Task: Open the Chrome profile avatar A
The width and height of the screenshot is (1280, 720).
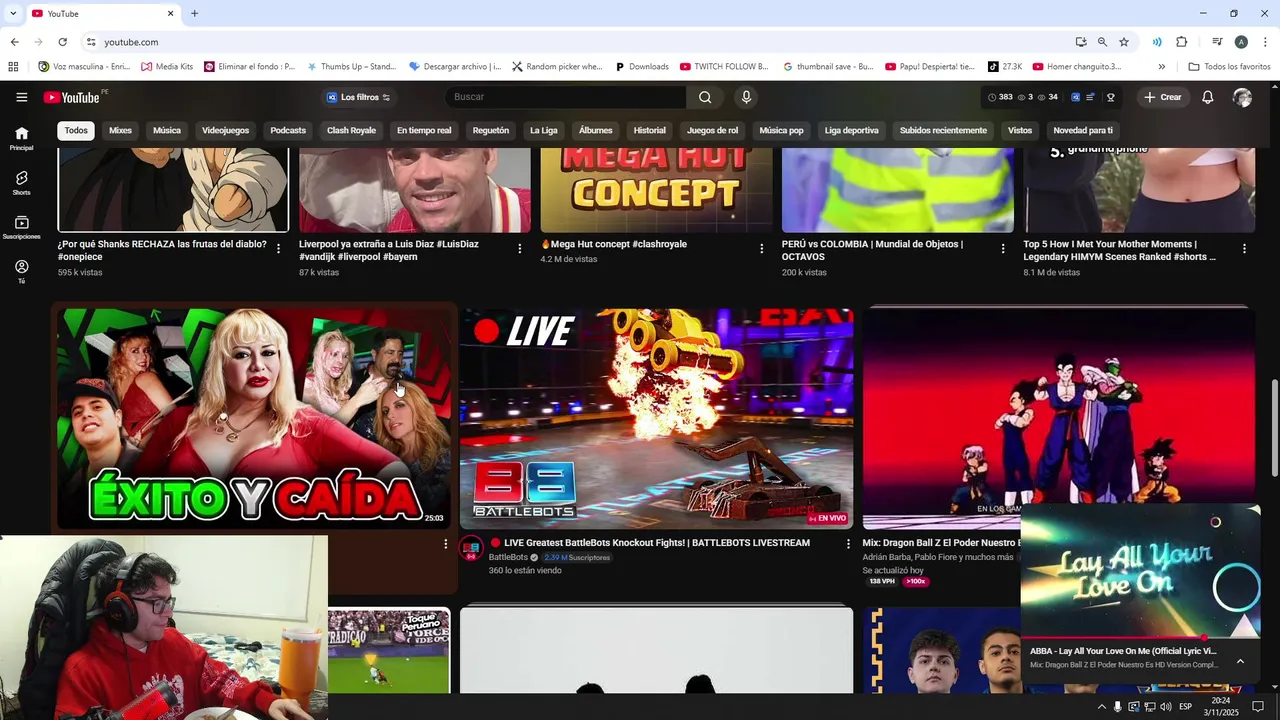Action: pos(1241,42)
